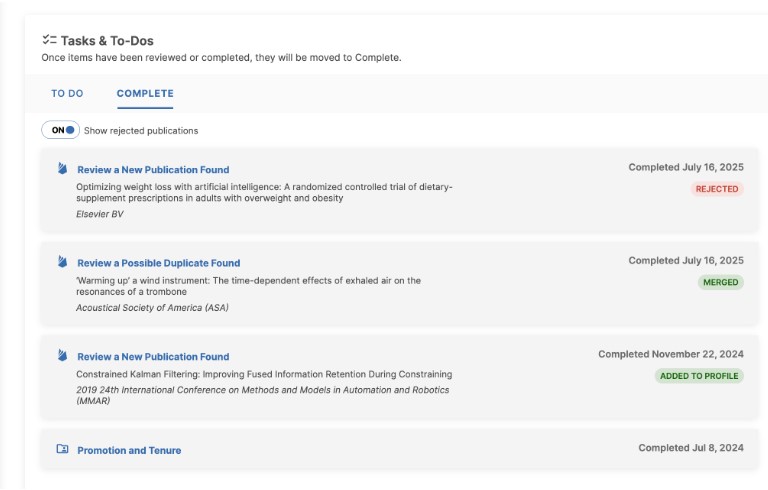
Task: Click the red REJECTED status badge
Action: click(x=716, y=189)
